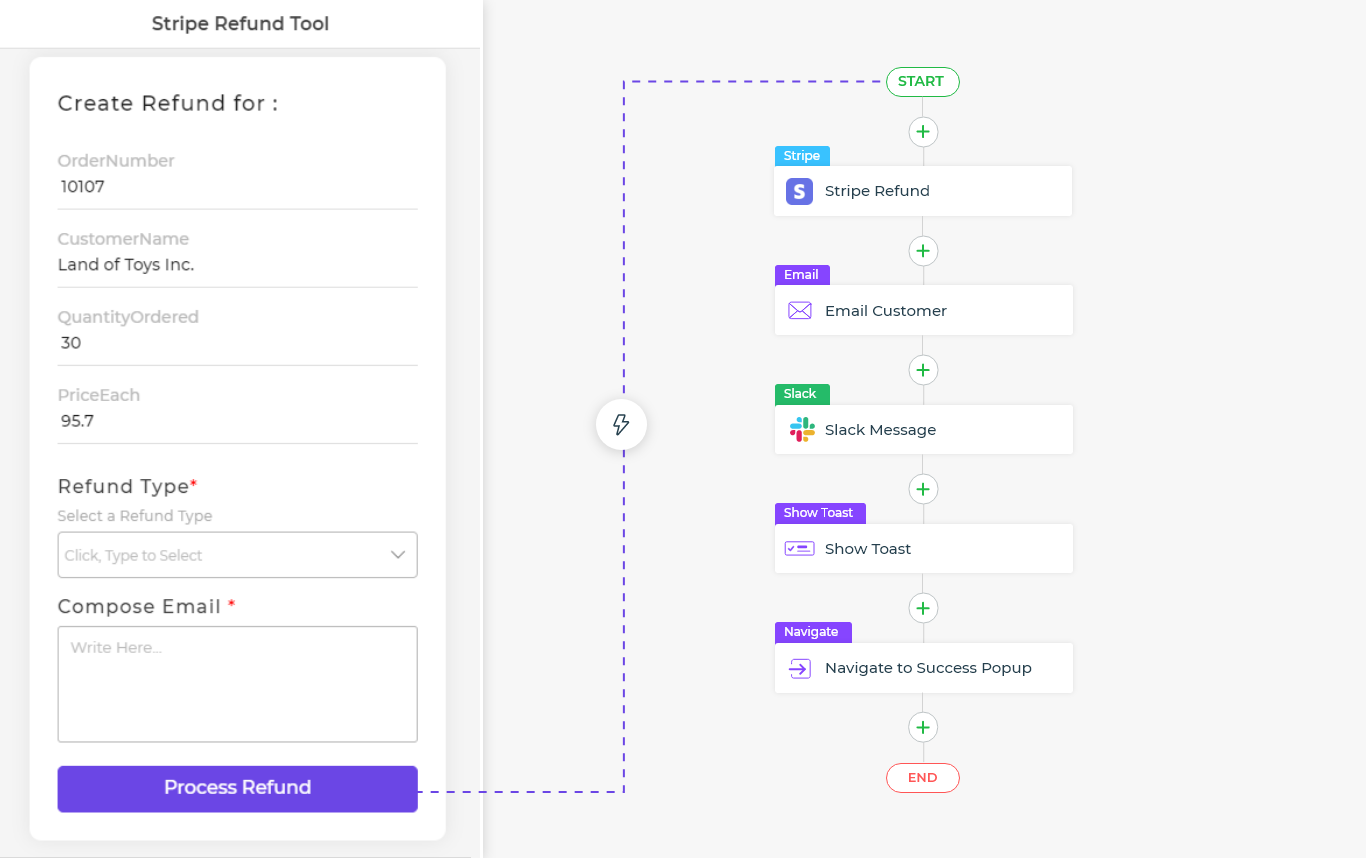Select the blue Stripe tag label
1366x858 pixels.
802,156
